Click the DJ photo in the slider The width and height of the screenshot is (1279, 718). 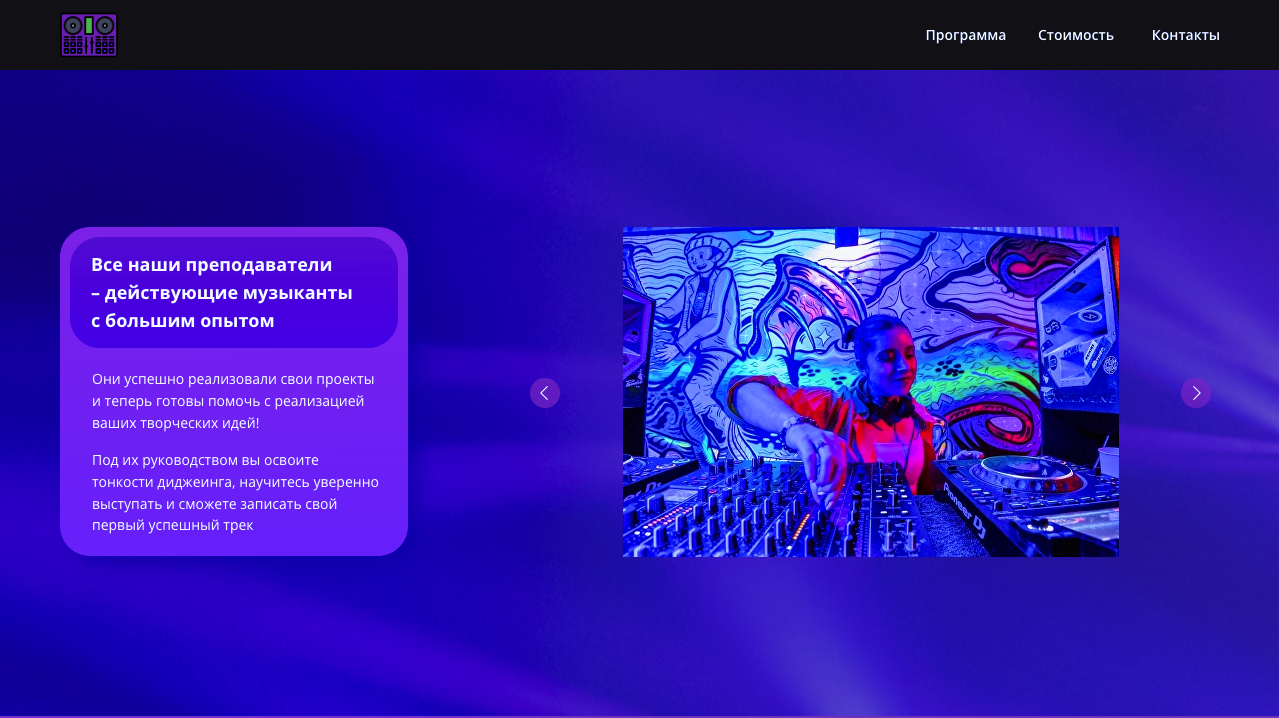[871, 392]
